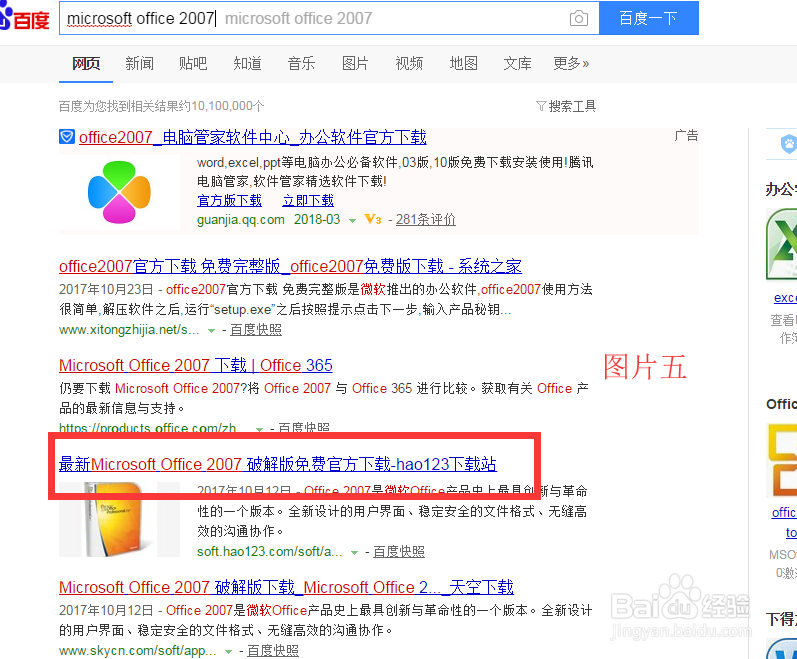Open the 贴吧 tab
Screen dimensions: 797x659
tap(193, 64)
